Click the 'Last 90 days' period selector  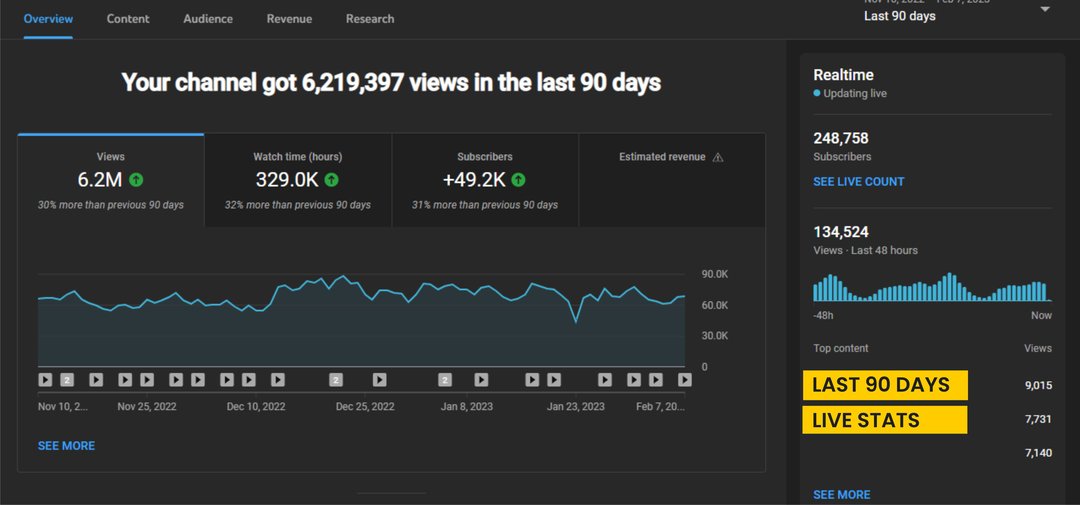click(900, 16)
